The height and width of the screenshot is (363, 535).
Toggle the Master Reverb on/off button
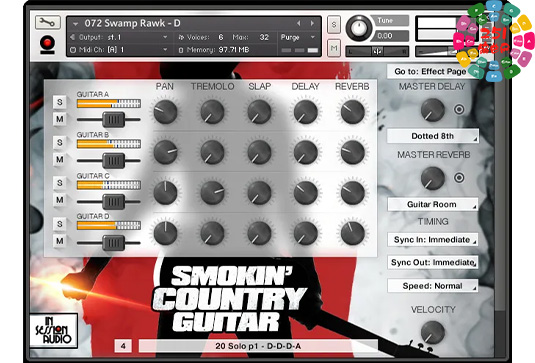(x=459, y=177)
